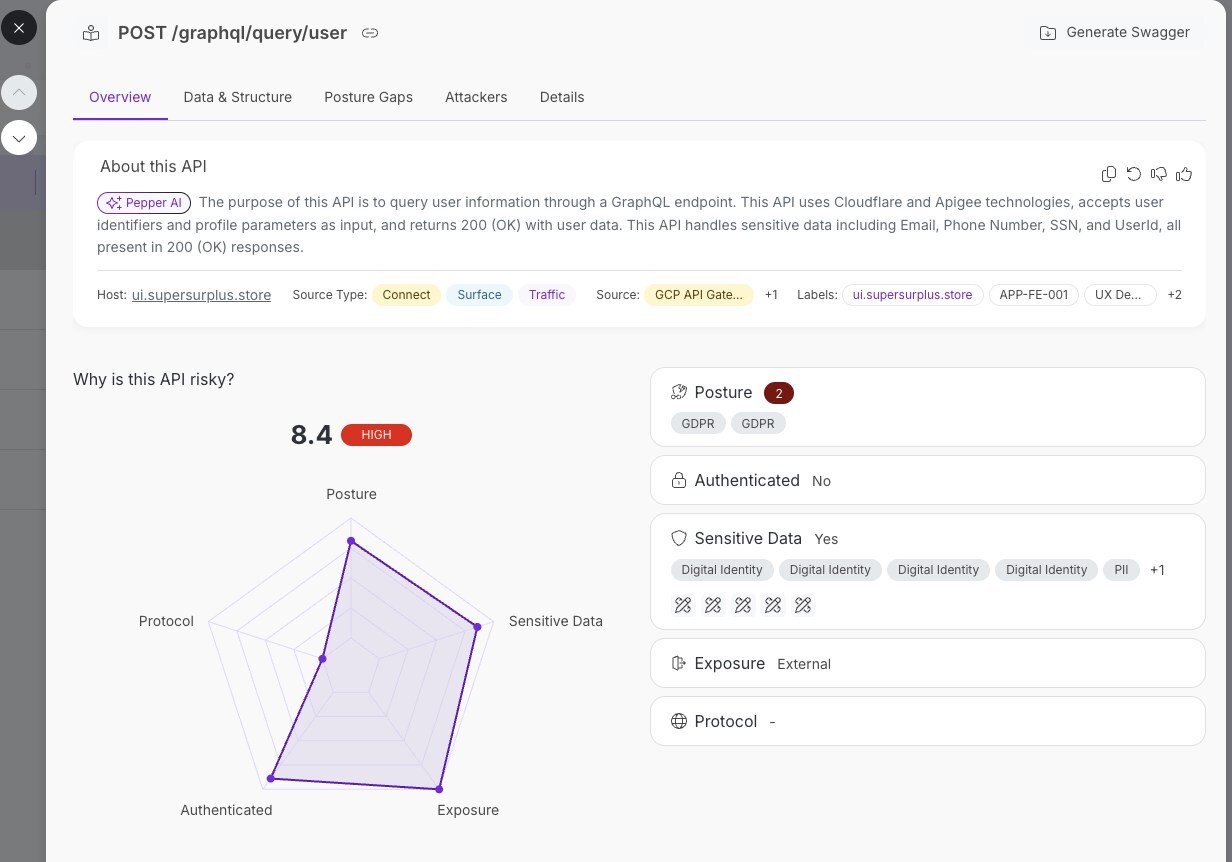Open the Posture Gaps tab
Image resolution: width=1232 pixels, height=862 pixels.
pos(368,97)
